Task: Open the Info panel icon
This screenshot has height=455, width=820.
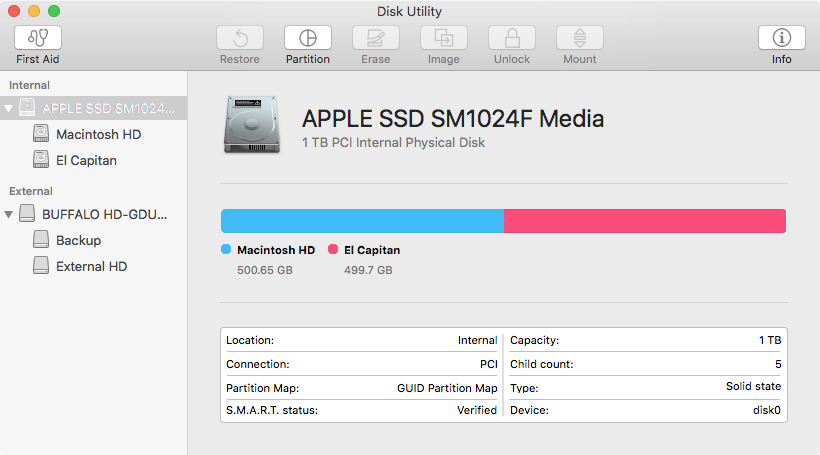Action: pos(782,38)
